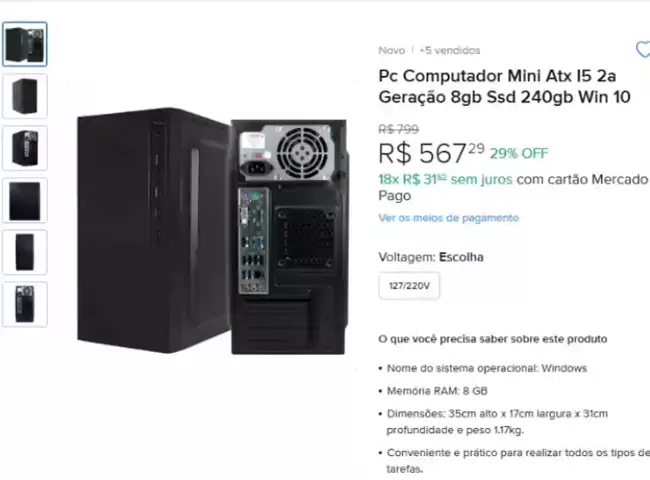Open 'Ver os meios de pagamento' link
This screenshot has width=650, height=480.
(449, 218)
